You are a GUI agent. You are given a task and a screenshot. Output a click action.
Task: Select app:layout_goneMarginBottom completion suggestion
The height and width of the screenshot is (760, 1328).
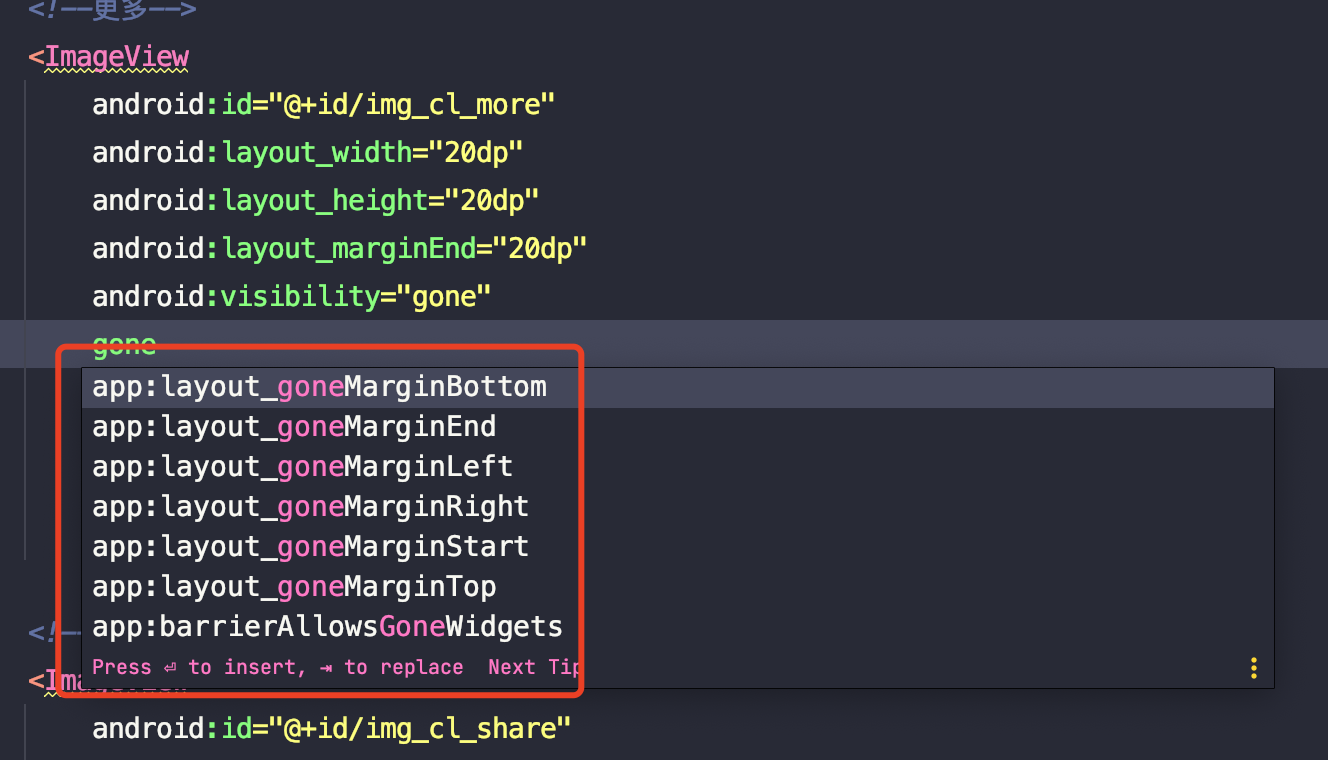(x=677, y=387)
